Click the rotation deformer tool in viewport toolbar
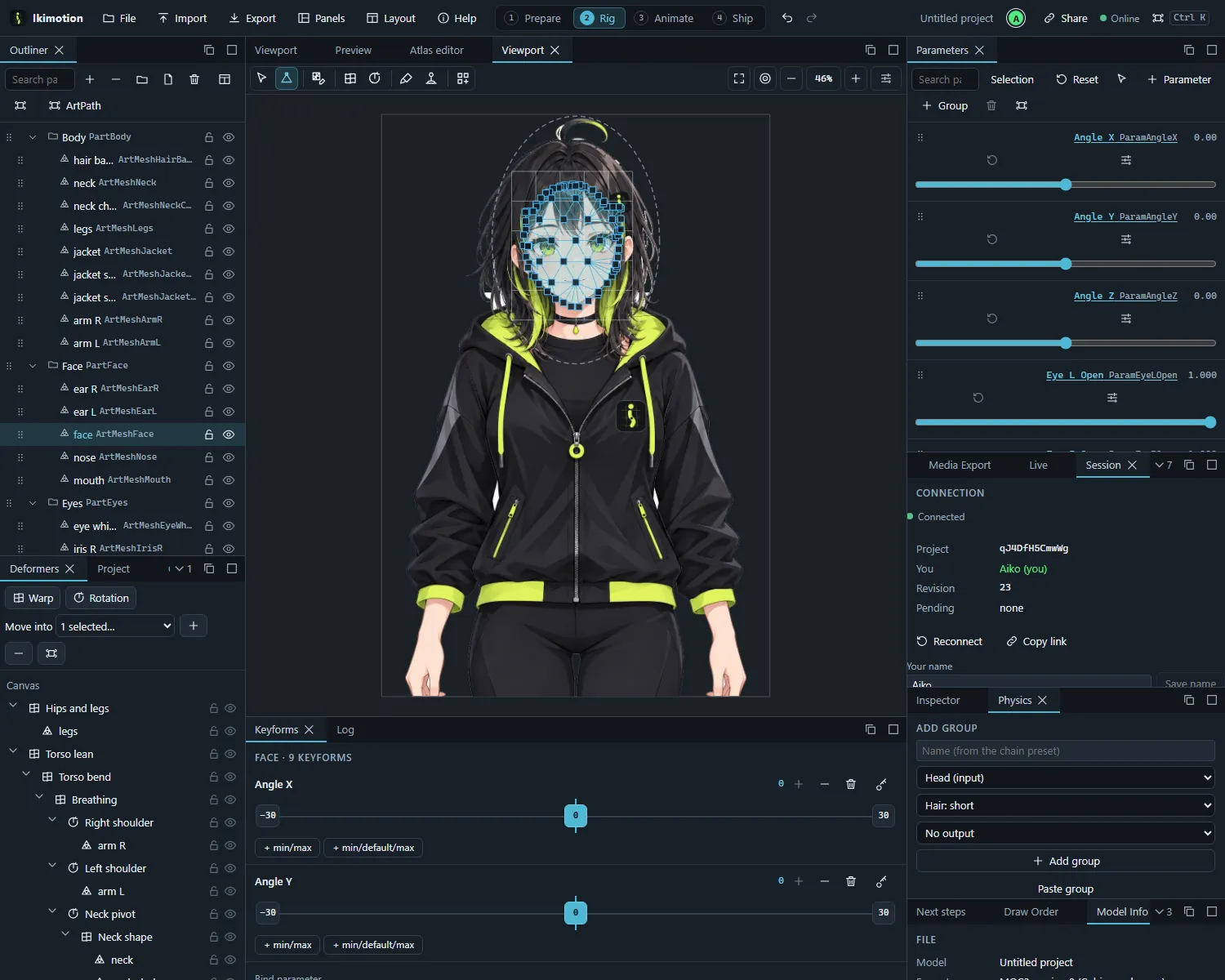The height and width of the screenshot is (980, 1225). pos(375,78)
